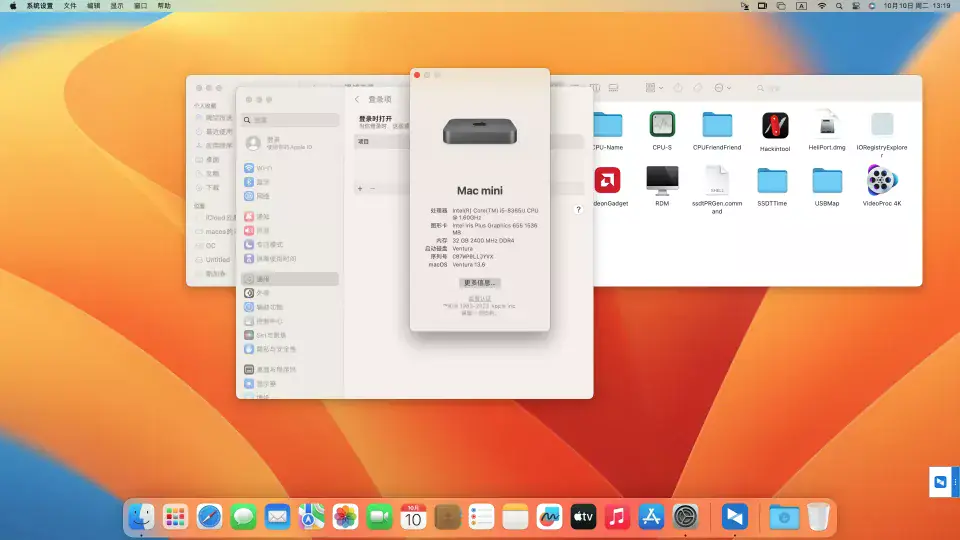Open the IORegistryExplorer app
This screenshot has width=960, height=540.
point(882,125)
